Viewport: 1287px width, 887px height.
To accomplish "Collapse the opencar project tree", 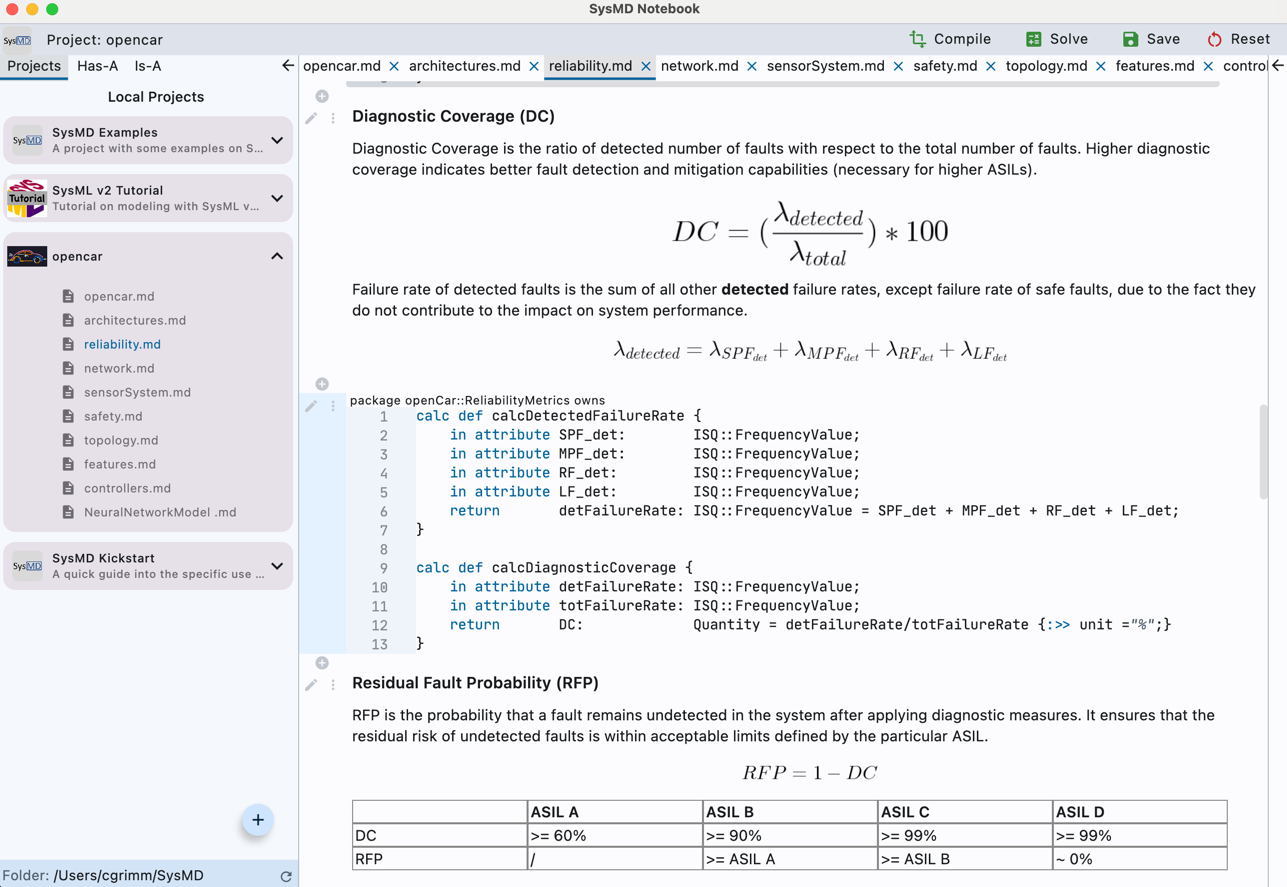I will pyautogui.click(x=277, y=256).
